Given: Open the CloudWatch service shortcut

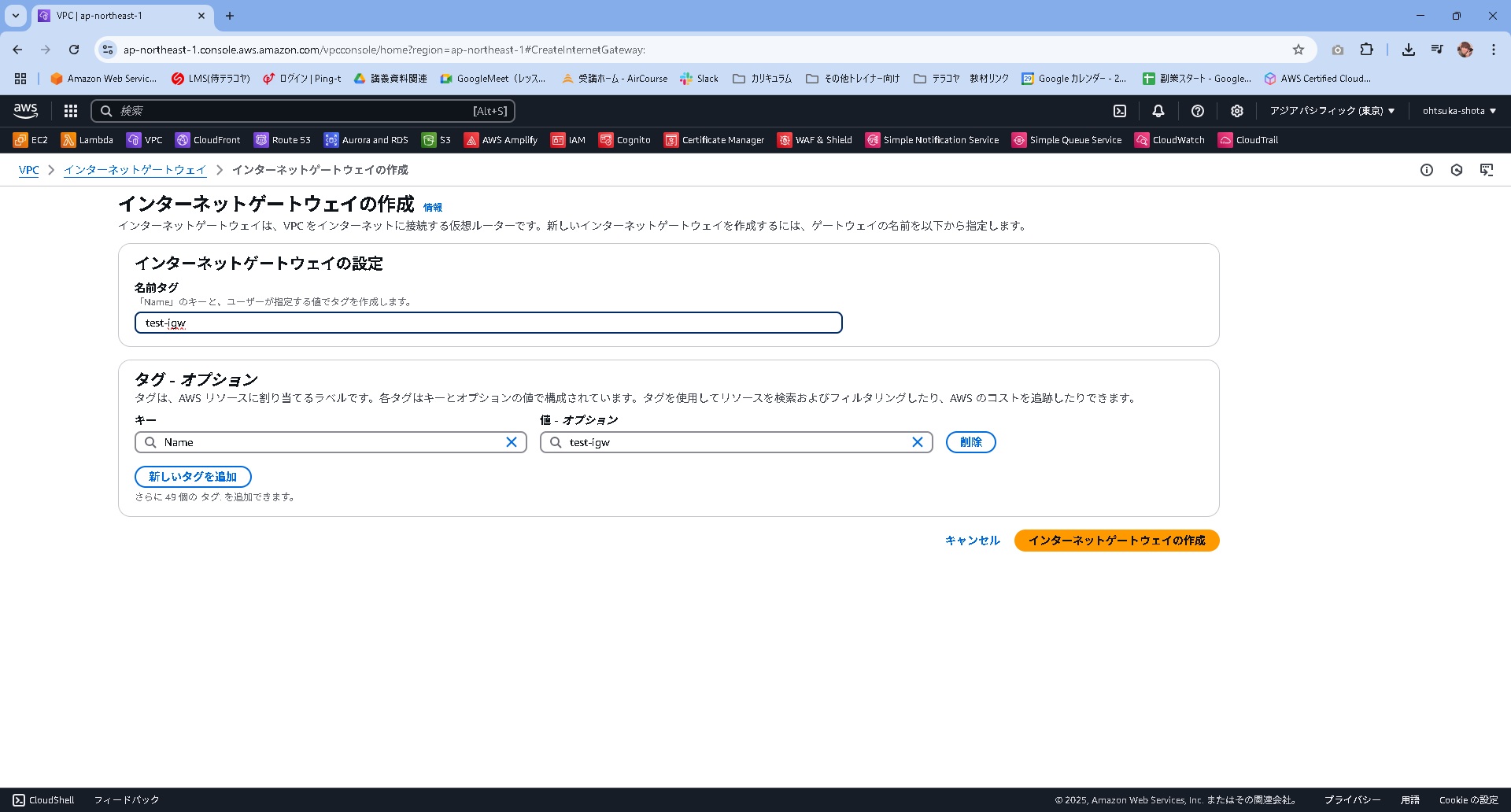Looking at the screenshot, I should click(x=1170, y=139).
